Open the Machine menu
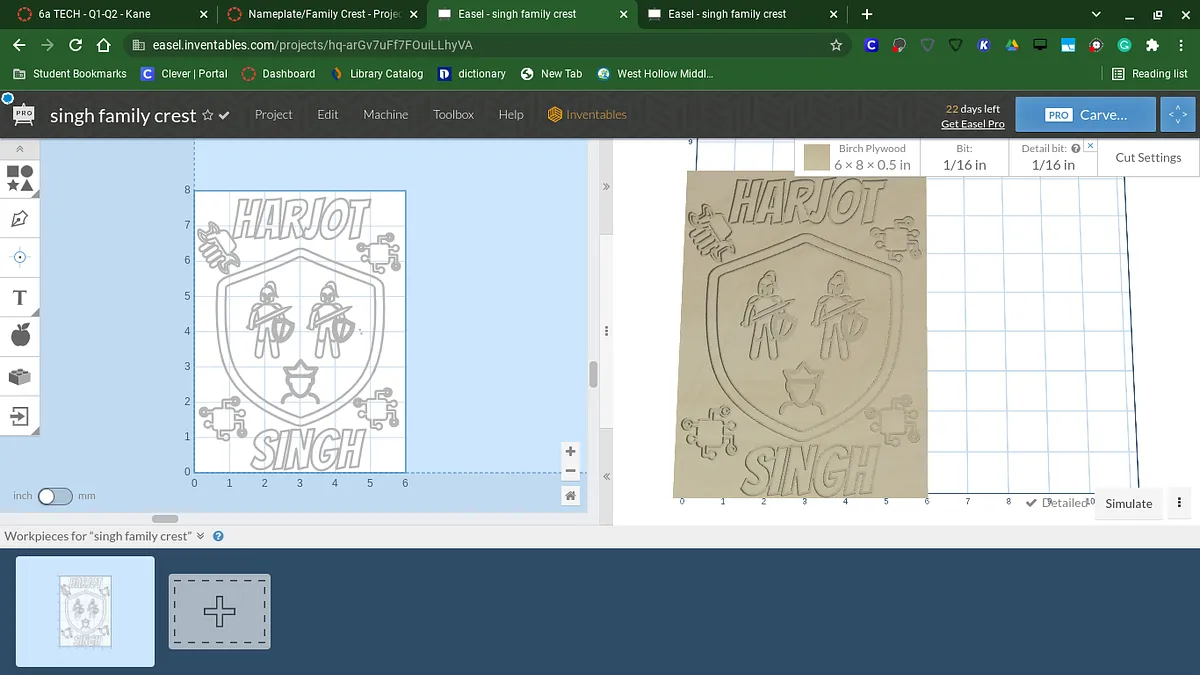The image size is (1200, 675). coord(385,115)
